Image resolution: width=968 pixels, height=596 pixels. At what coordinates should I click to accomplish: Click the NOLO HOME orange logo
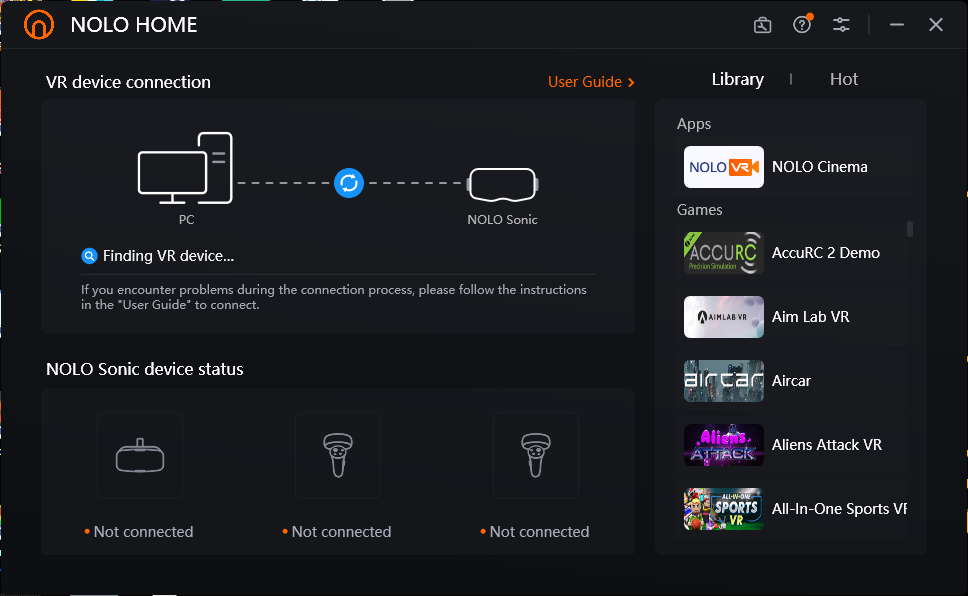pos(39,25)
